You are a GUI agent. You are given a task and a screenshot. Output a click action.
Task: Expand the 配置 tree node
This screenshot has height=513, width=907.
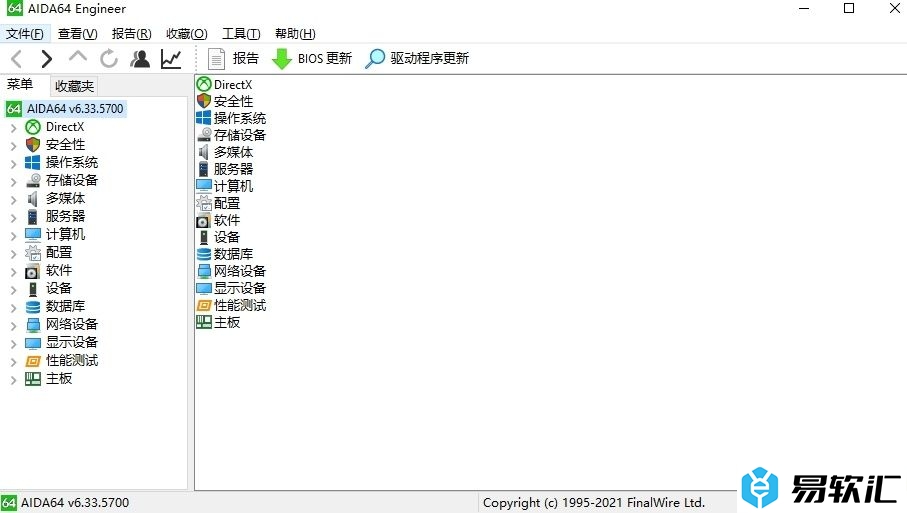[x=13, y=253]
